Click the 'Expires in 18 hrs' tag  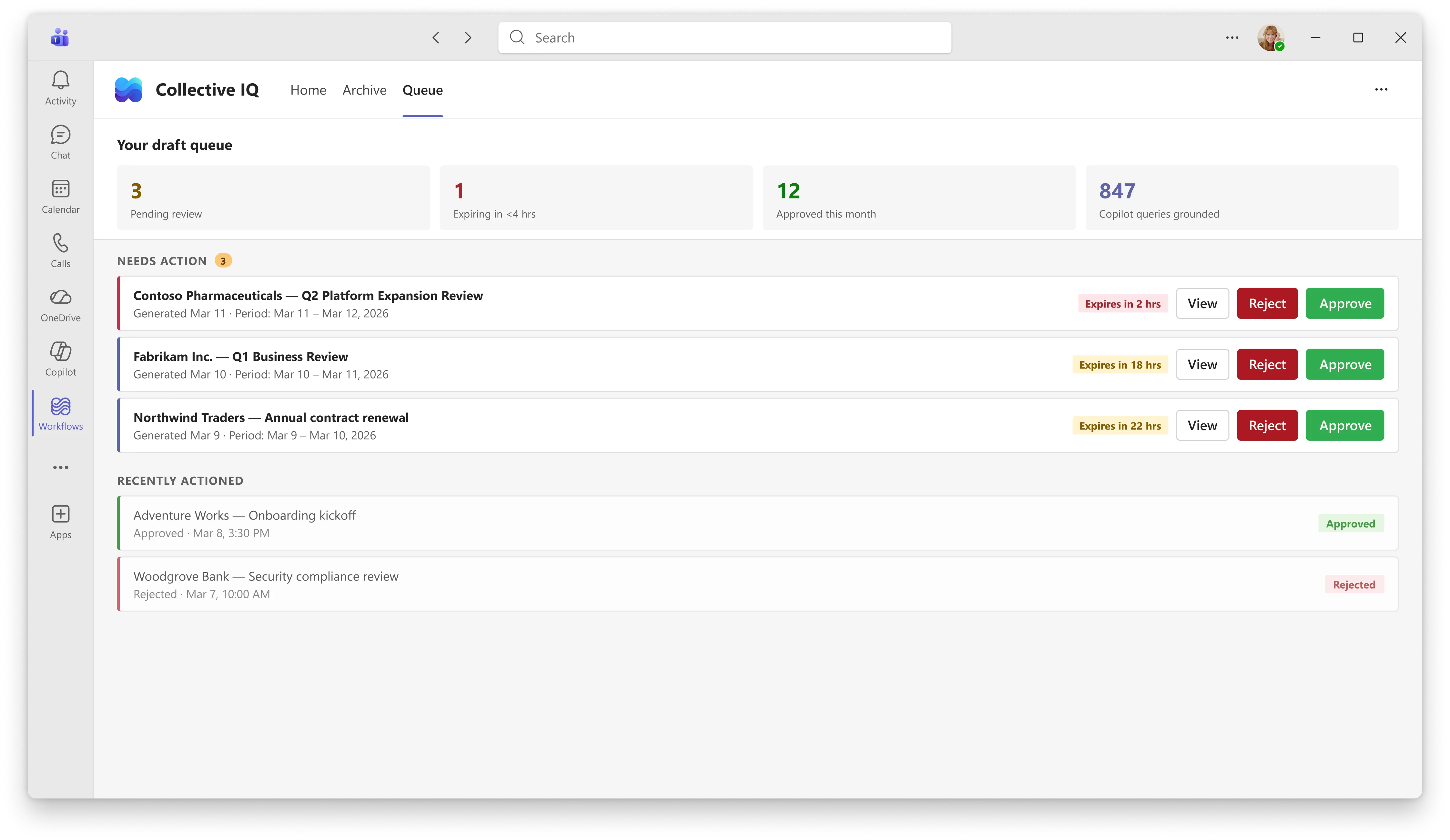tap(1120, 365)
